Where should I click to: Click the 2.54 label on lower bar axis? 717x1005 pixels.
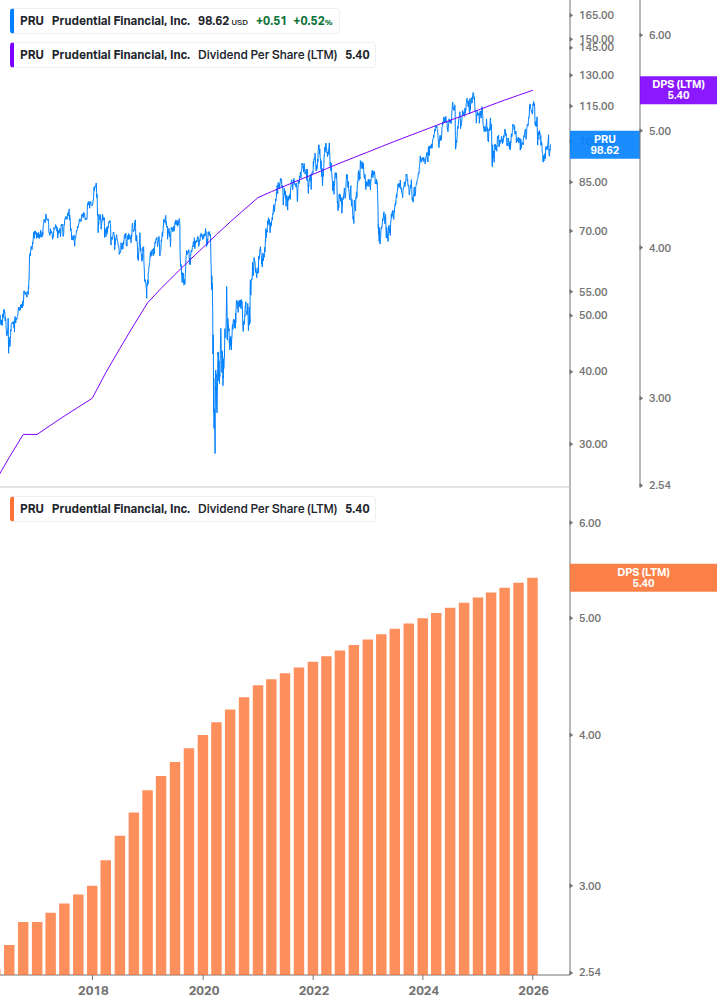[590, 973]
